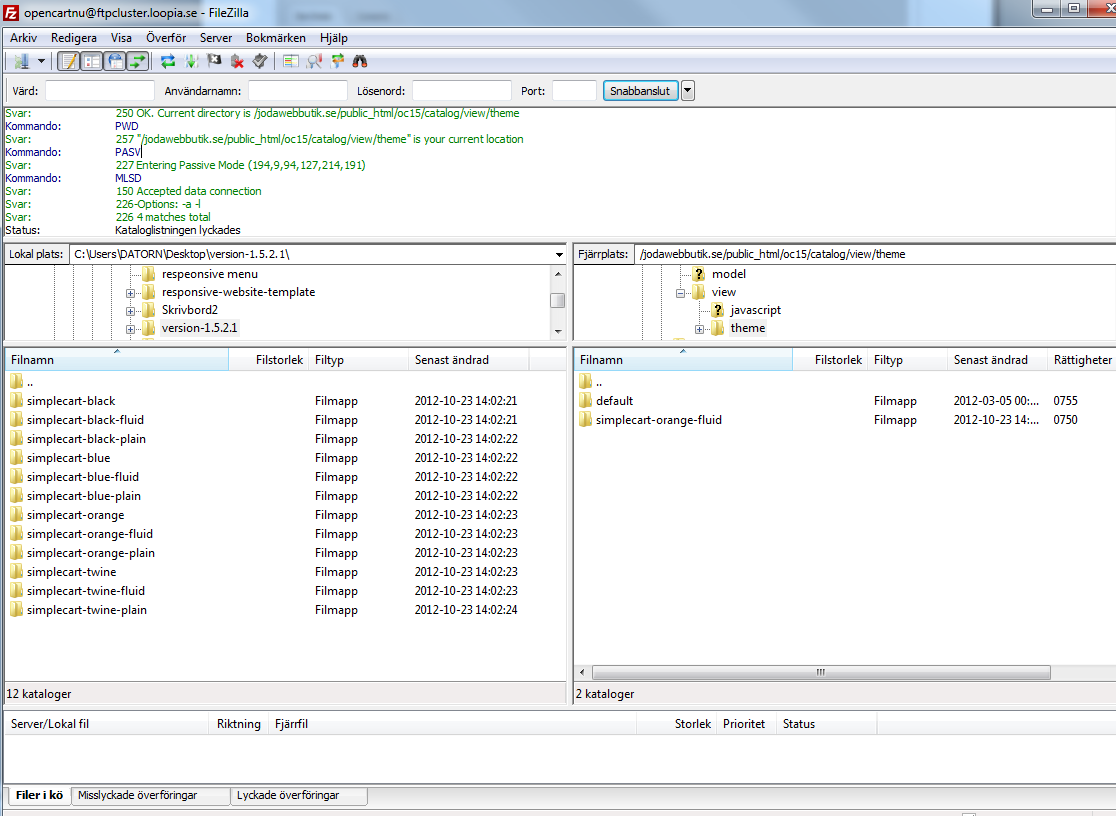
Task: Click the Användarnamn input field
Action: tap(298, 90)
